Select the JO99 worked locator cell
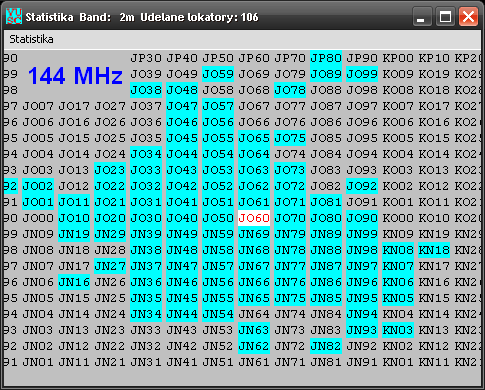This screenshot has height=390, width=485. (x=362, y=74)
